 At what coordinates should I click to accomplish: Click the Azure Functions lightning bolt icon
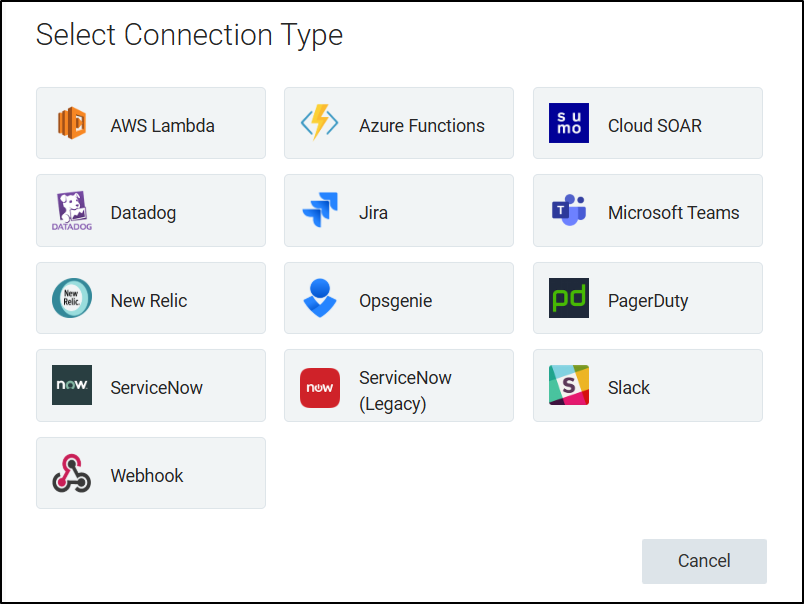coord(320,123)
